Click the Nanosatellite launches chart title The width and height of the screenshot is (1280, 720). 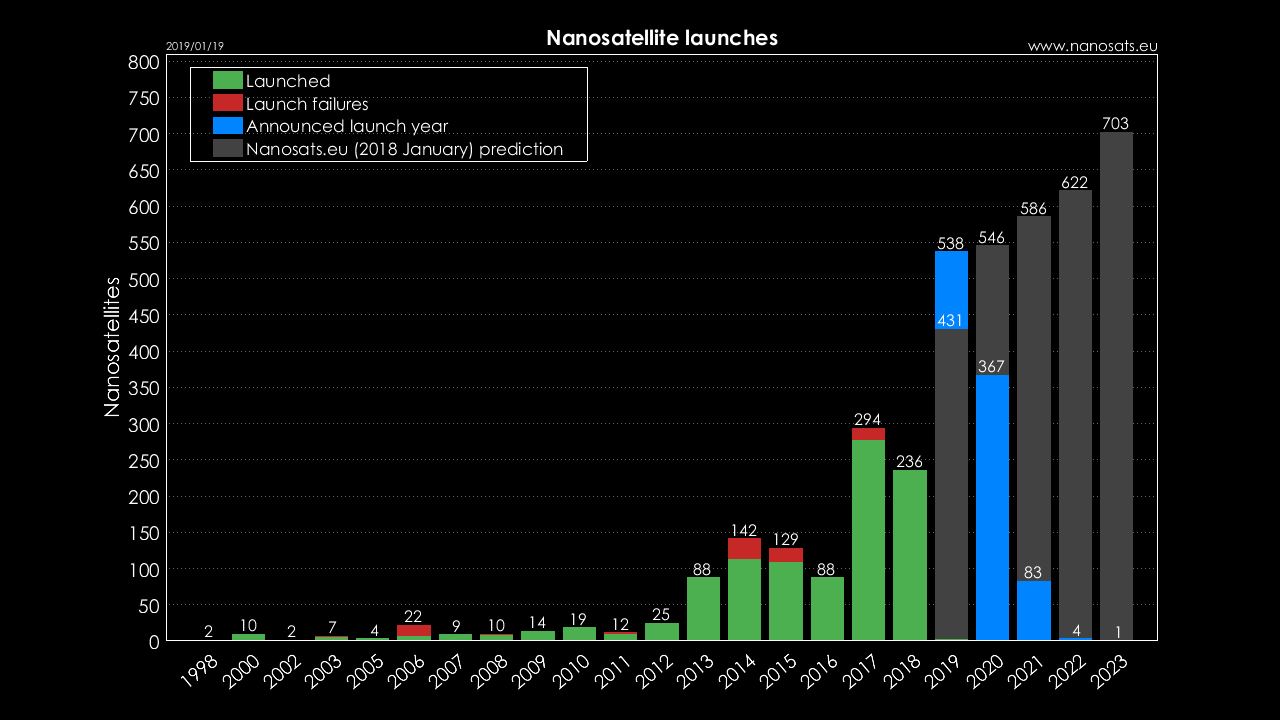click(x=662, y=38)
